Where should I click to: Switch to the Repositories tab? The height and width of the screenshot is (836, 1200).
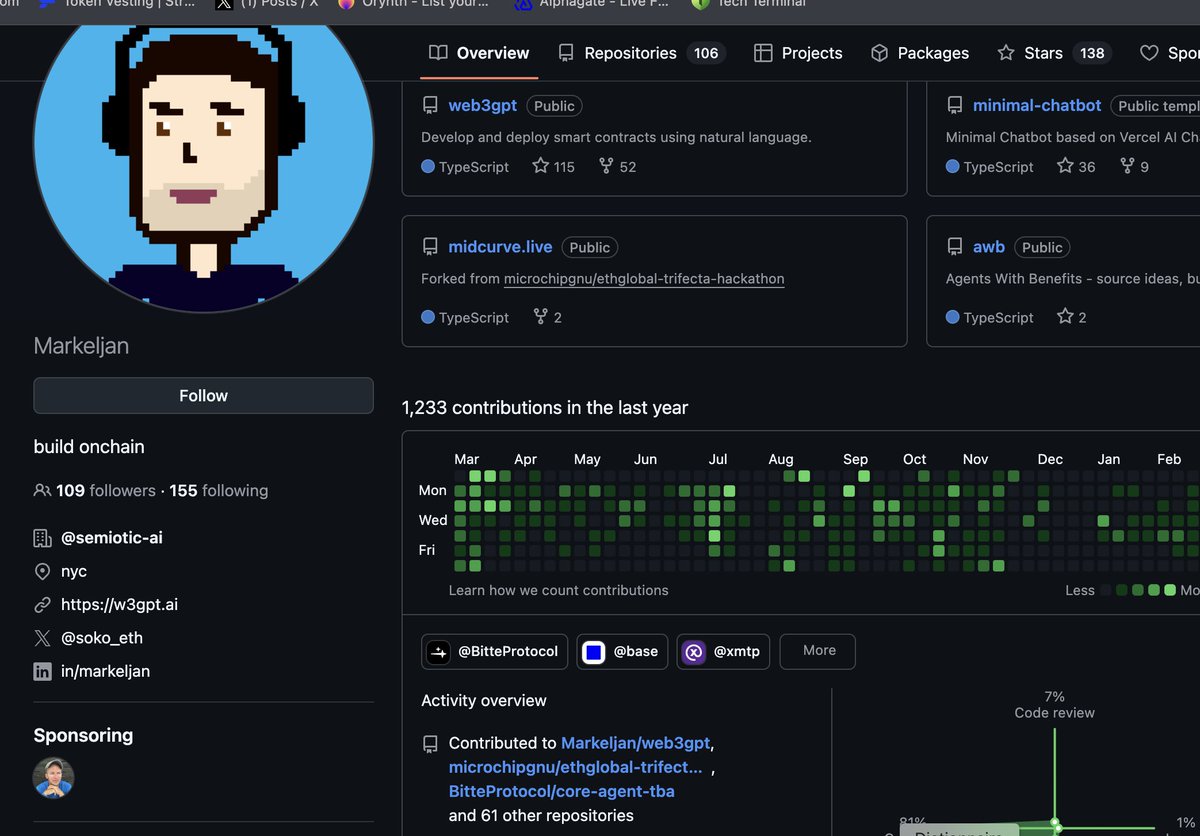641,53
